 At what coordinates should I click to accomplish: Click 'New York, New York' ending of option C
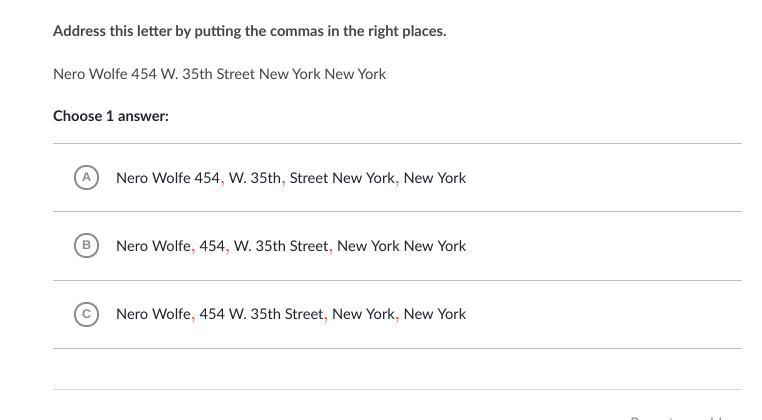coord(399,314)
